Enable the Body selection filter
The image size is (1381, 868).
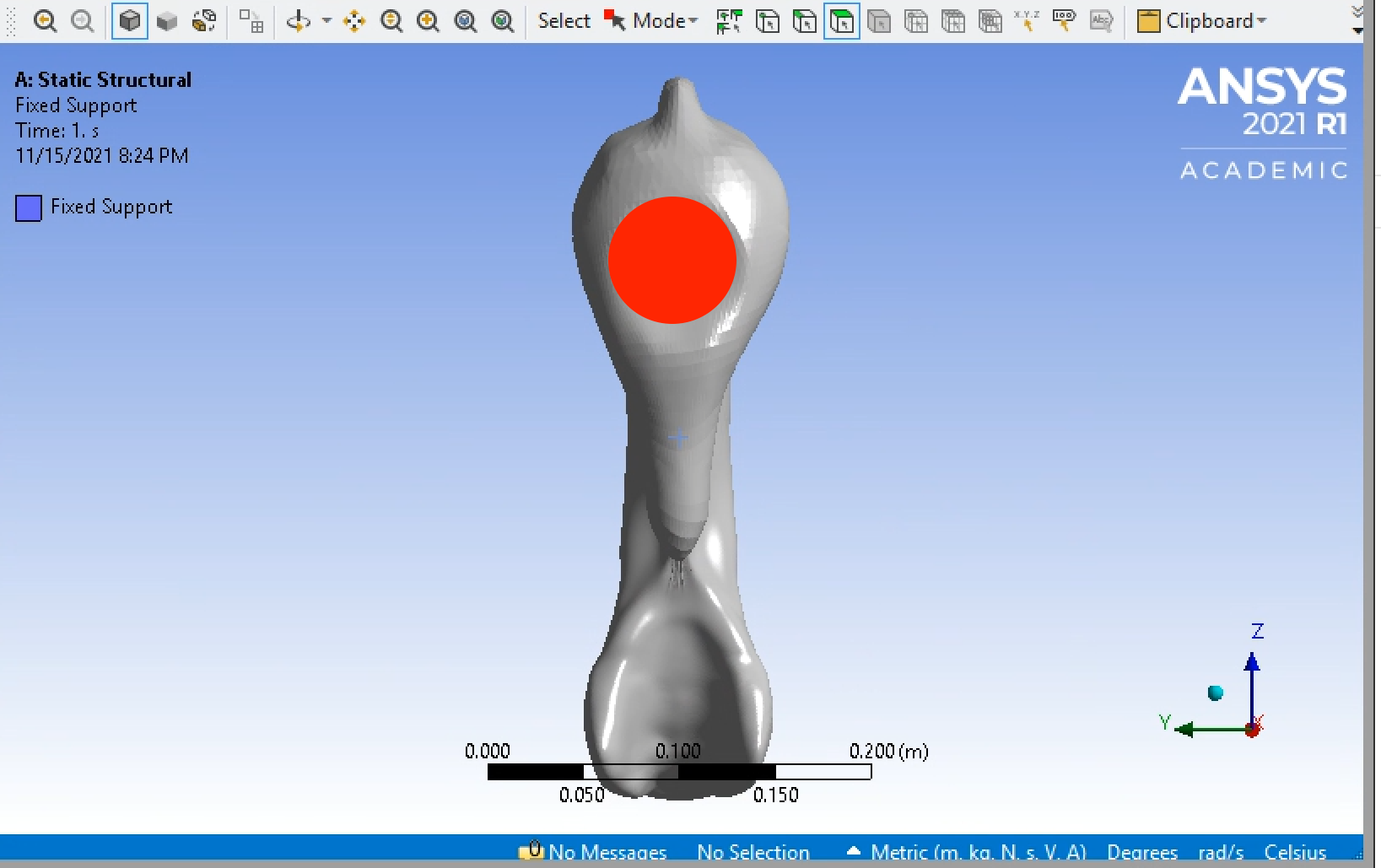pyautogui.click(x=879, y=21)
